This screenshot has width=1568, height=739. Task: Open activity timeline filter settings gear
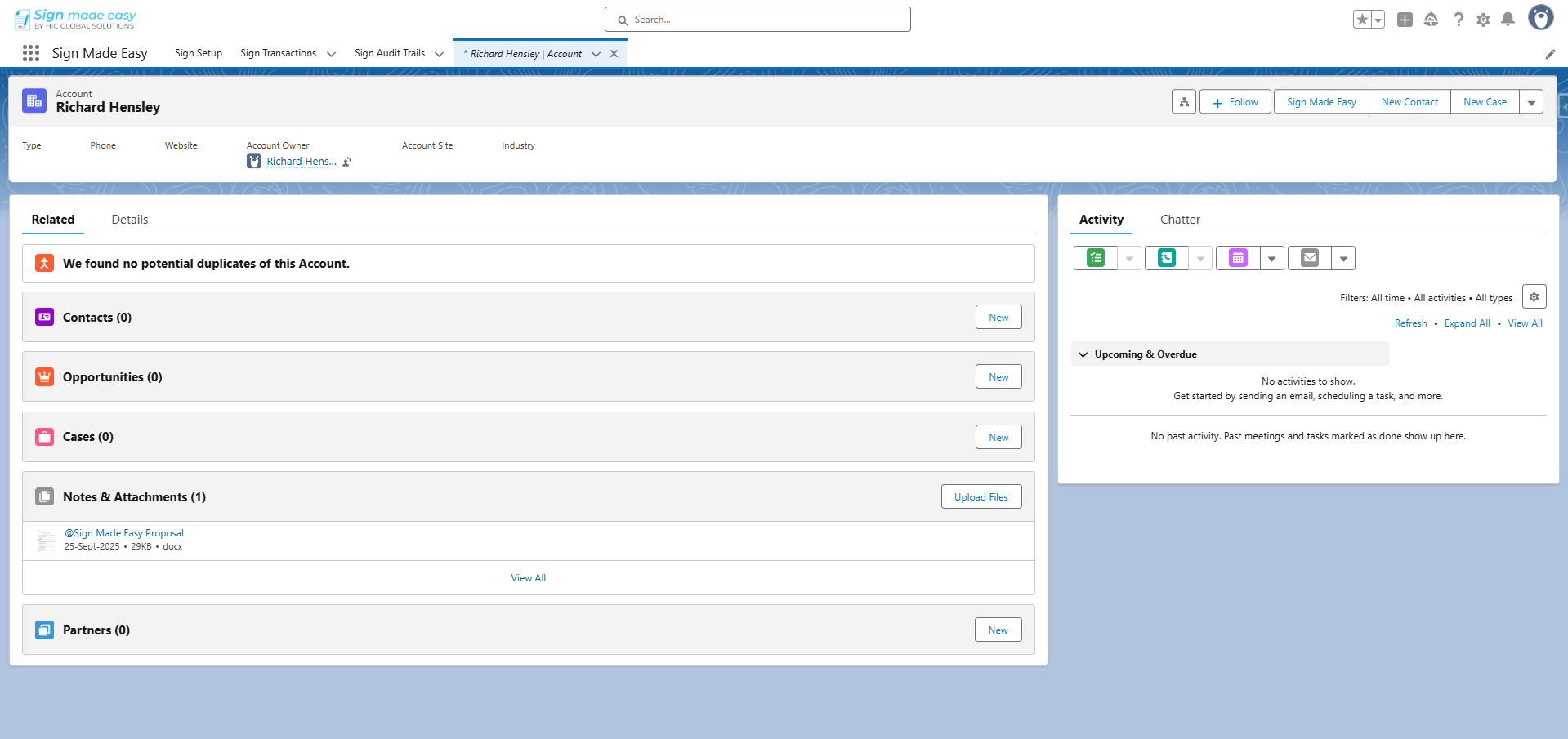coord(1534,296)
